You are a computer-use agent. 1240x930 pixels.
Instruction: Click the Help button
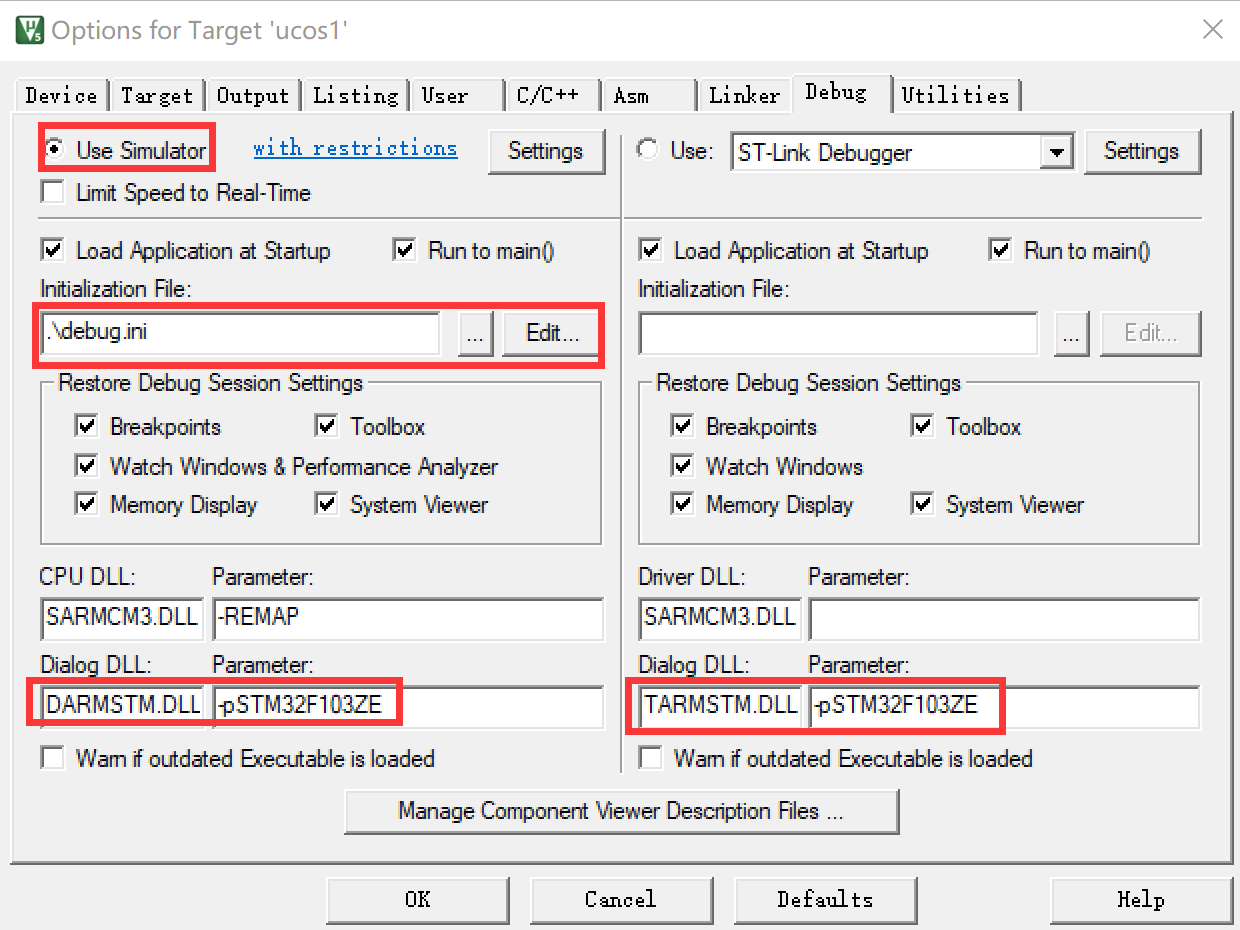point(1141,900)
